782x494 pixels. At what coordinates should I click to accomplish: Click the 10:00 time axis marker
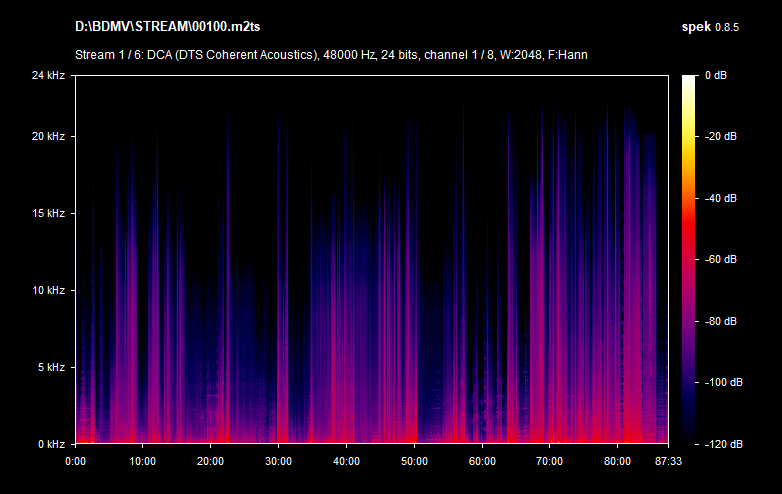coord(143,461)
